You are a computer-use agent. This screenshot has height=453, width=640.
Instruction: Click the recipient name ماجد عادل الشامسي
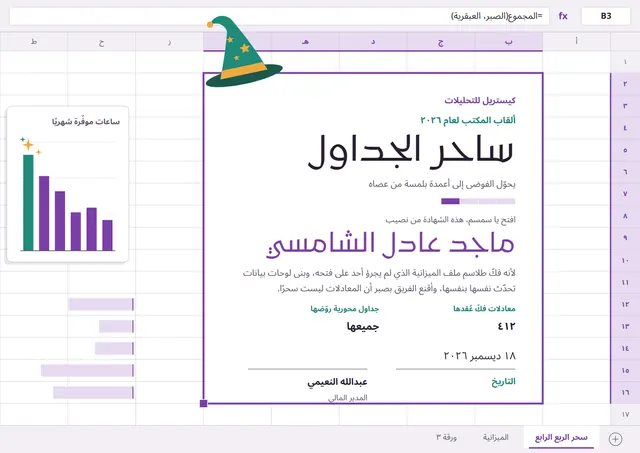click(x=390, y=245)
